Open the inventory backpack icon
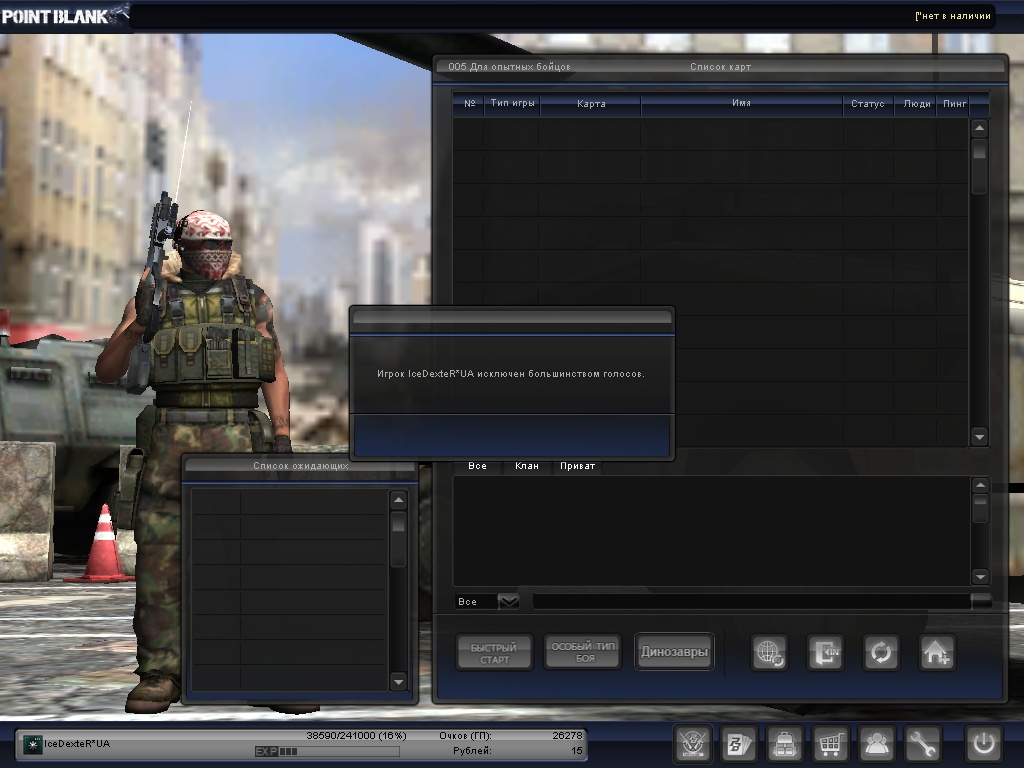The width and height of the screenshot is (1024, 768). (x=784, y=743)
